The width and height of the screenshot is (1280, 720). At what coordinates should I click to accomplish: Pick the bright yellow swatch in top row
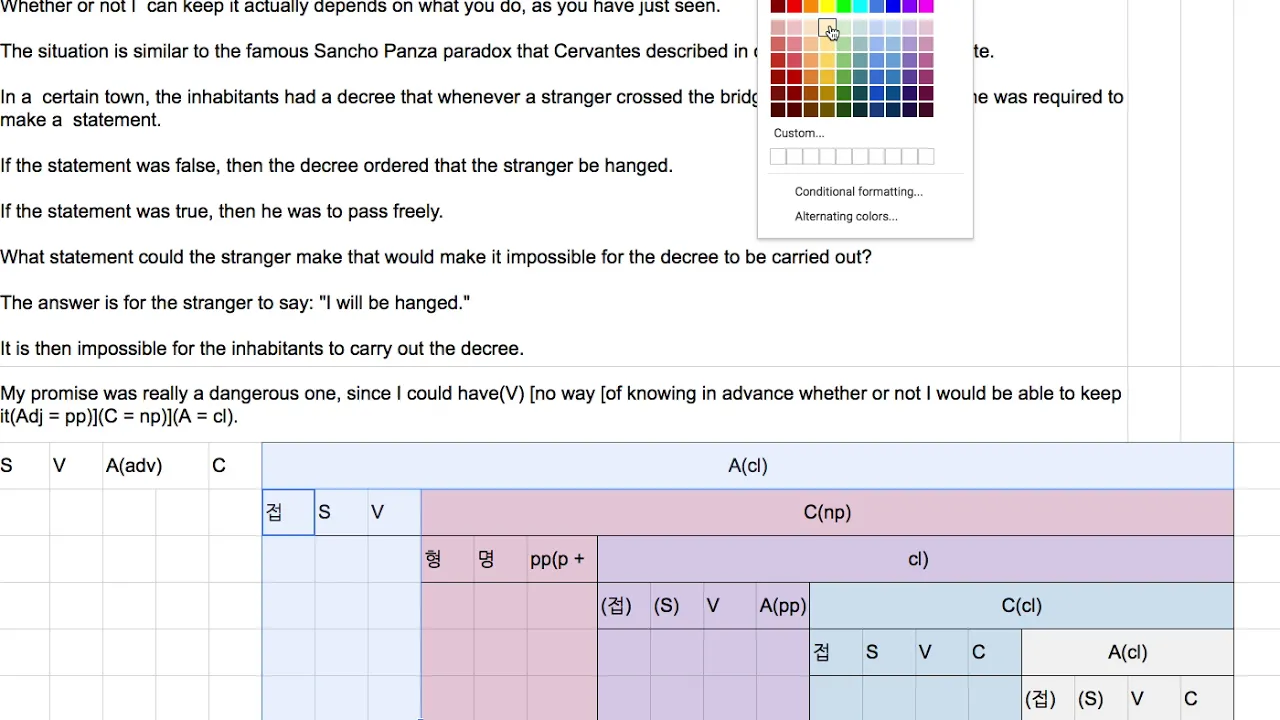click(x=827, y=6)
